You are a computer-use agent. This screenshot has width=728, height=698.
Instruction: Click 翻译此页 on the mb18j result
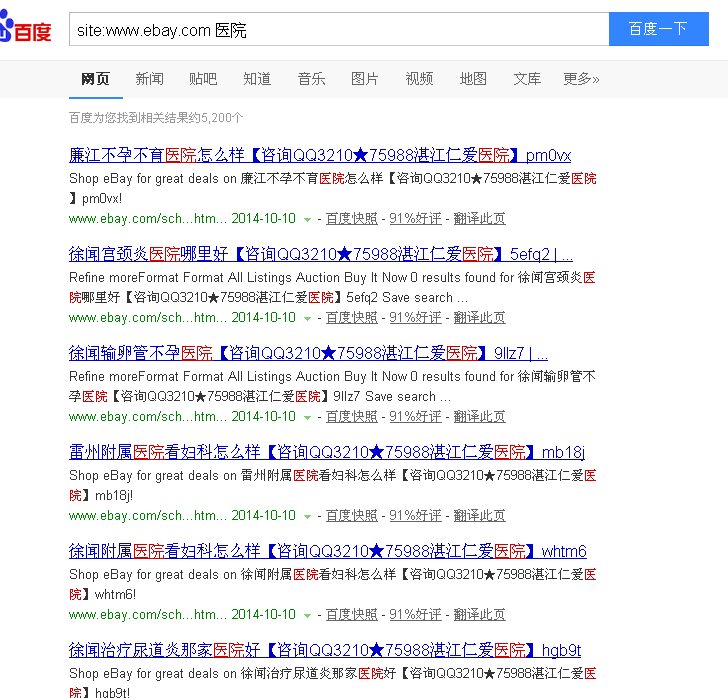[480, 515]
